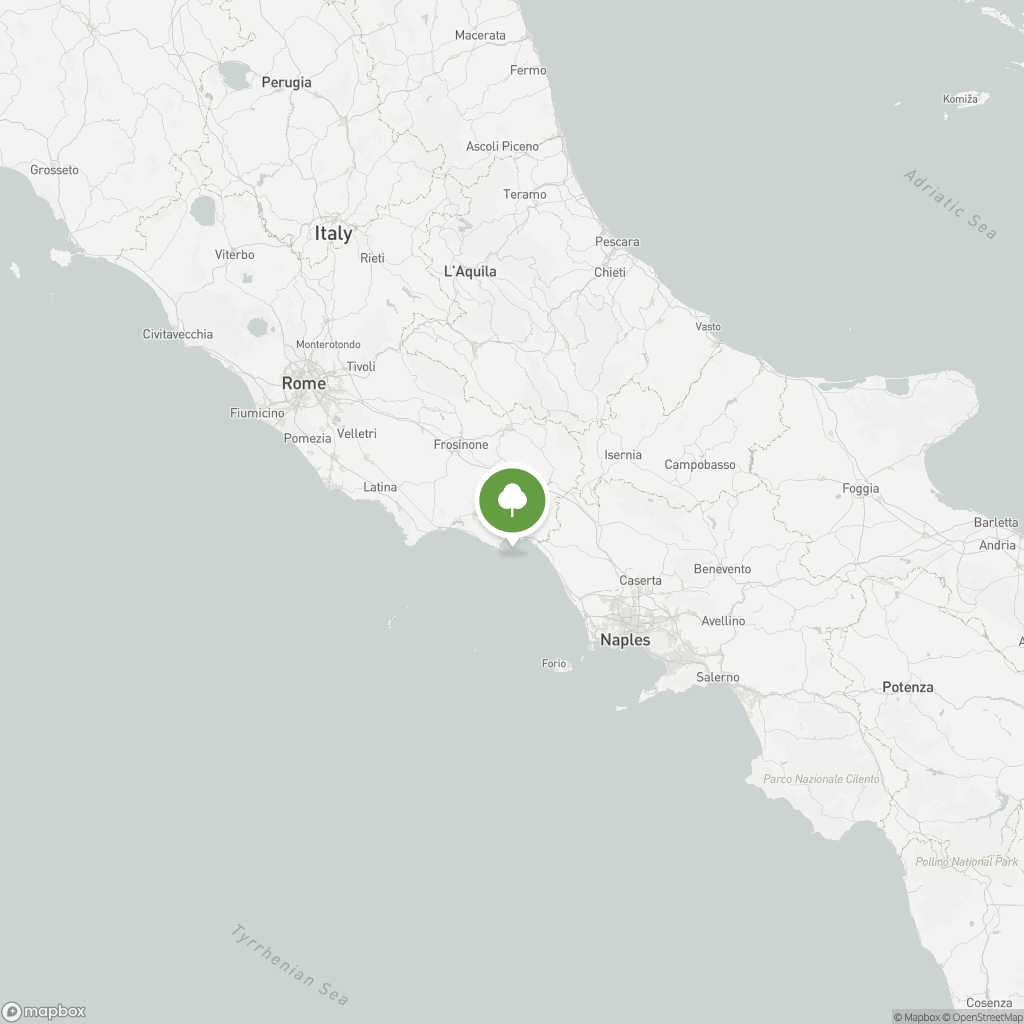Click the Rome city label
This screenshot has height=1024, width=1024.
(304, 383)
